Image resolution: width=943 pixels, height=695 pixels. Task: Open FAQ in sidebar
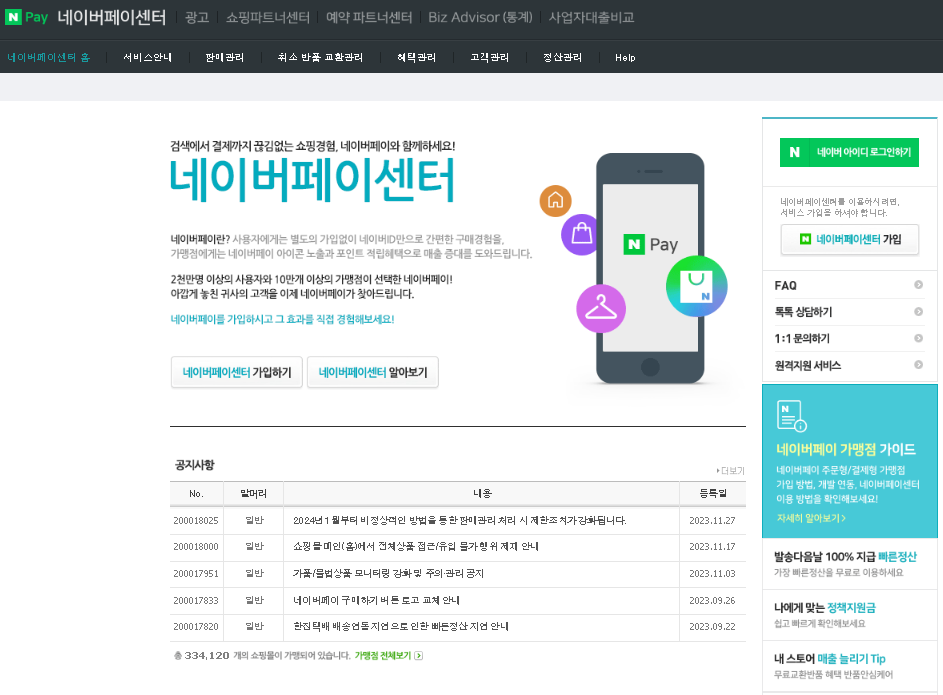coord(785,286)
